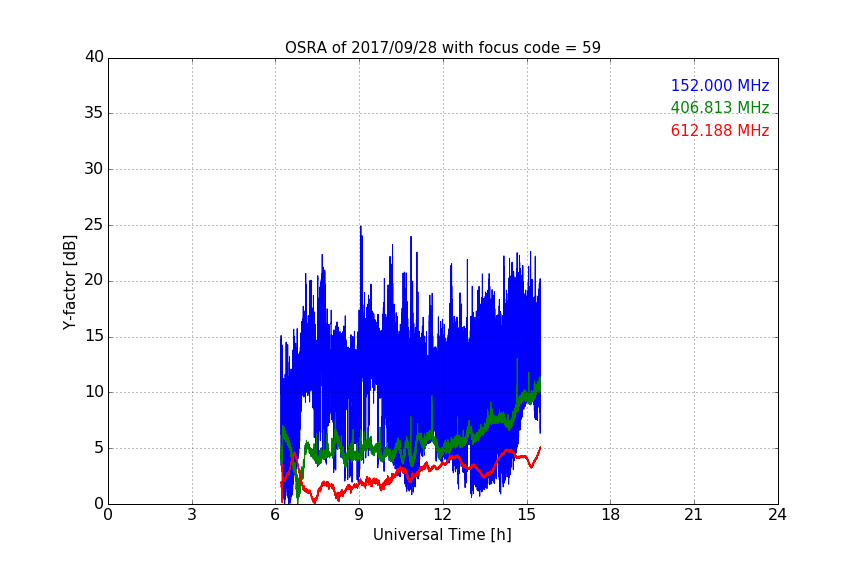Select the blue '152.000 MHz' legend label
This screenshot has width=864, height=576.
720,85
